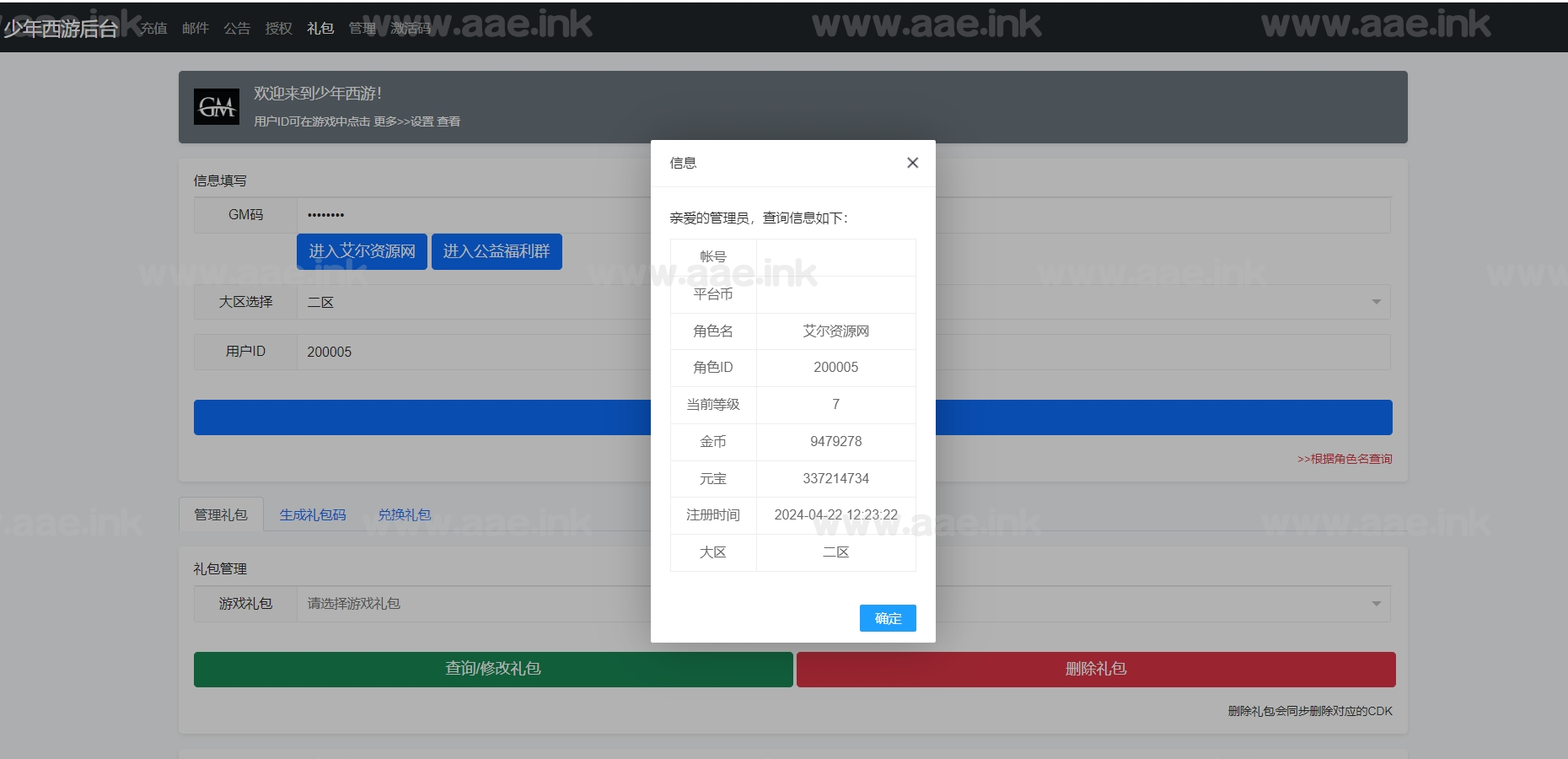Image resolution: width=1568 pixels, height=759 pixels.
Task: Click the 少年西游后台 site title
Action: [x=61, y=28]
